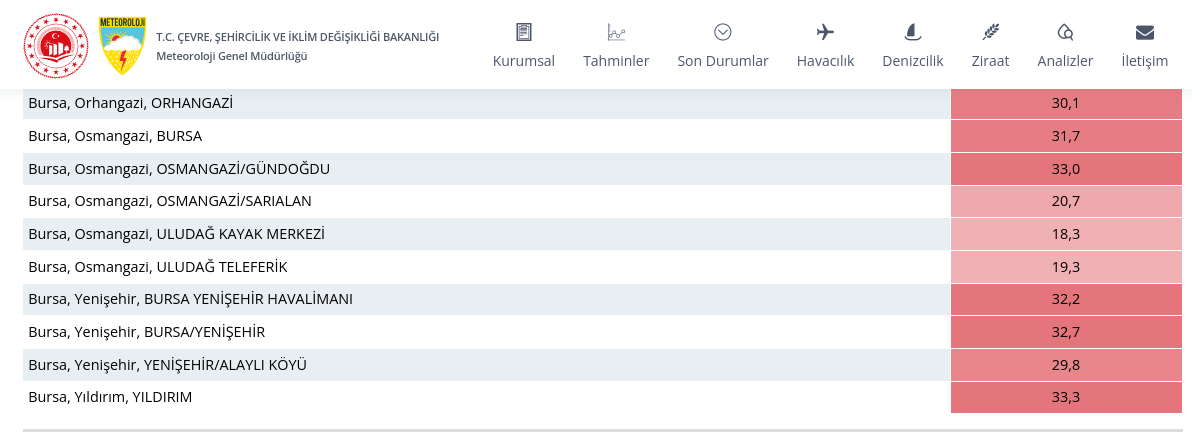The width and height of the screenshot is (1192, 432).
Task: Select the Uludağ Kayak Merkezi row
Action: coord(176,234)
